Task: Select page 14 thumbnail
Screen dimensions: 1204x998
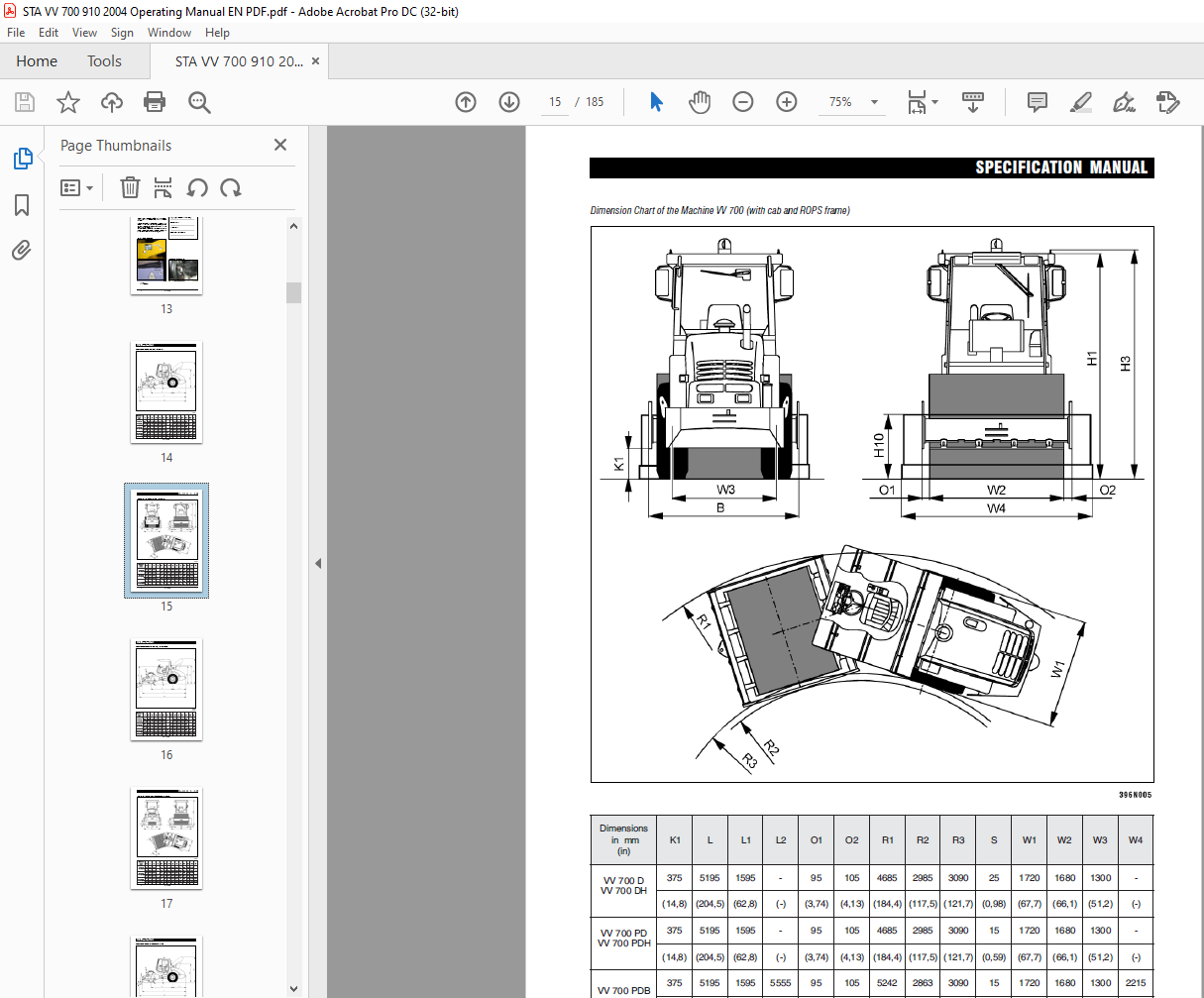Action: (x=166, y=392)
